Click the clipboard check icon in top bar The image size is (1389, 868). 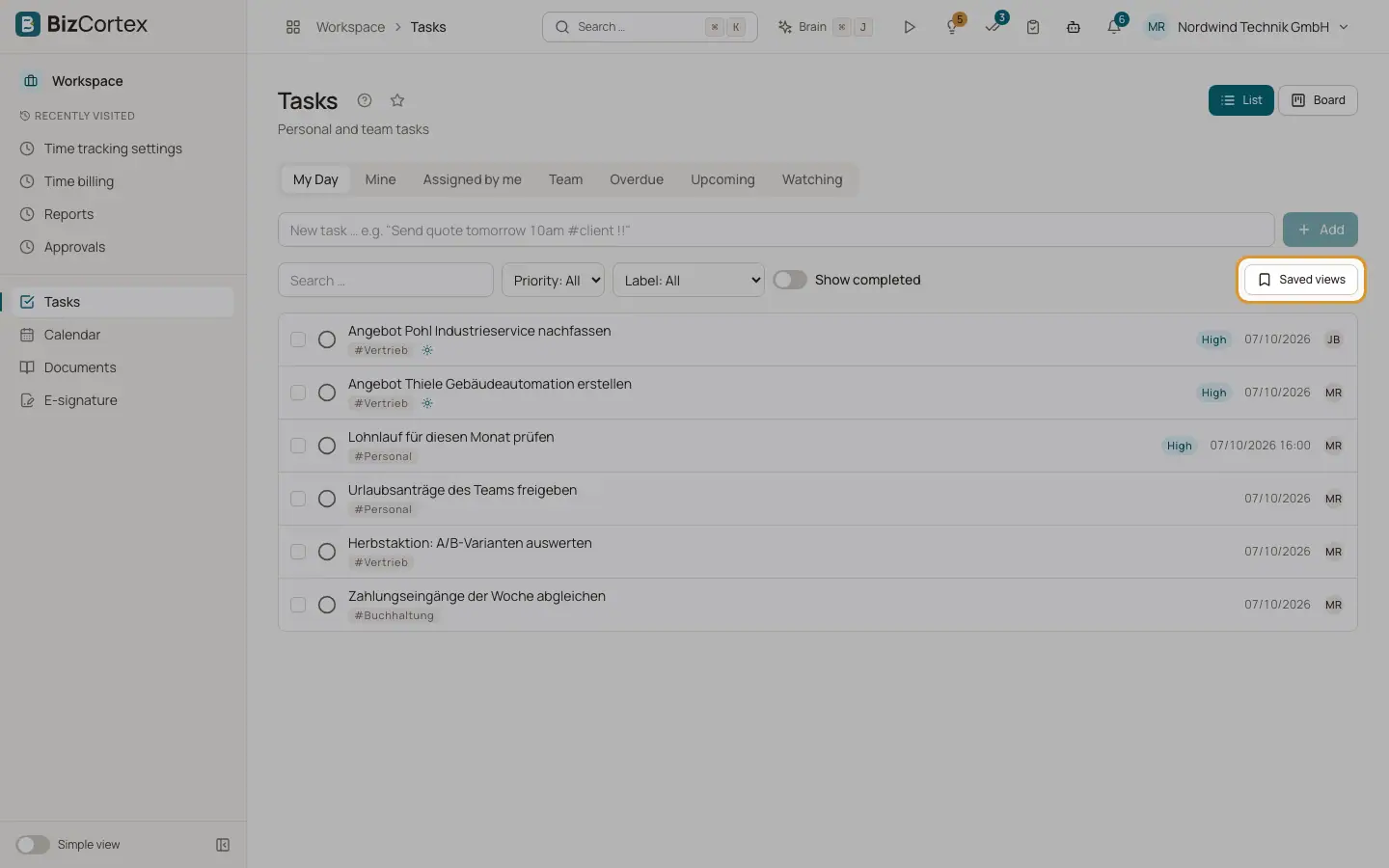[x=1033, y=27]
